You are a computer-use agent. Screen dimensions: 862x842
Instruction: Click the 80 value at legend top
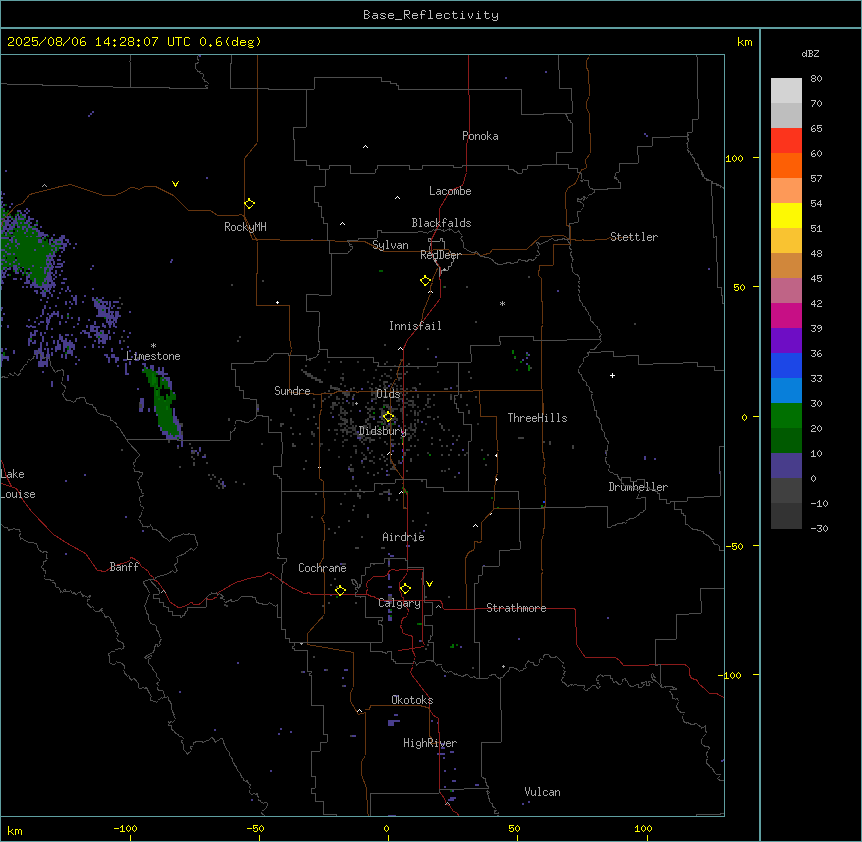(816, 78)
